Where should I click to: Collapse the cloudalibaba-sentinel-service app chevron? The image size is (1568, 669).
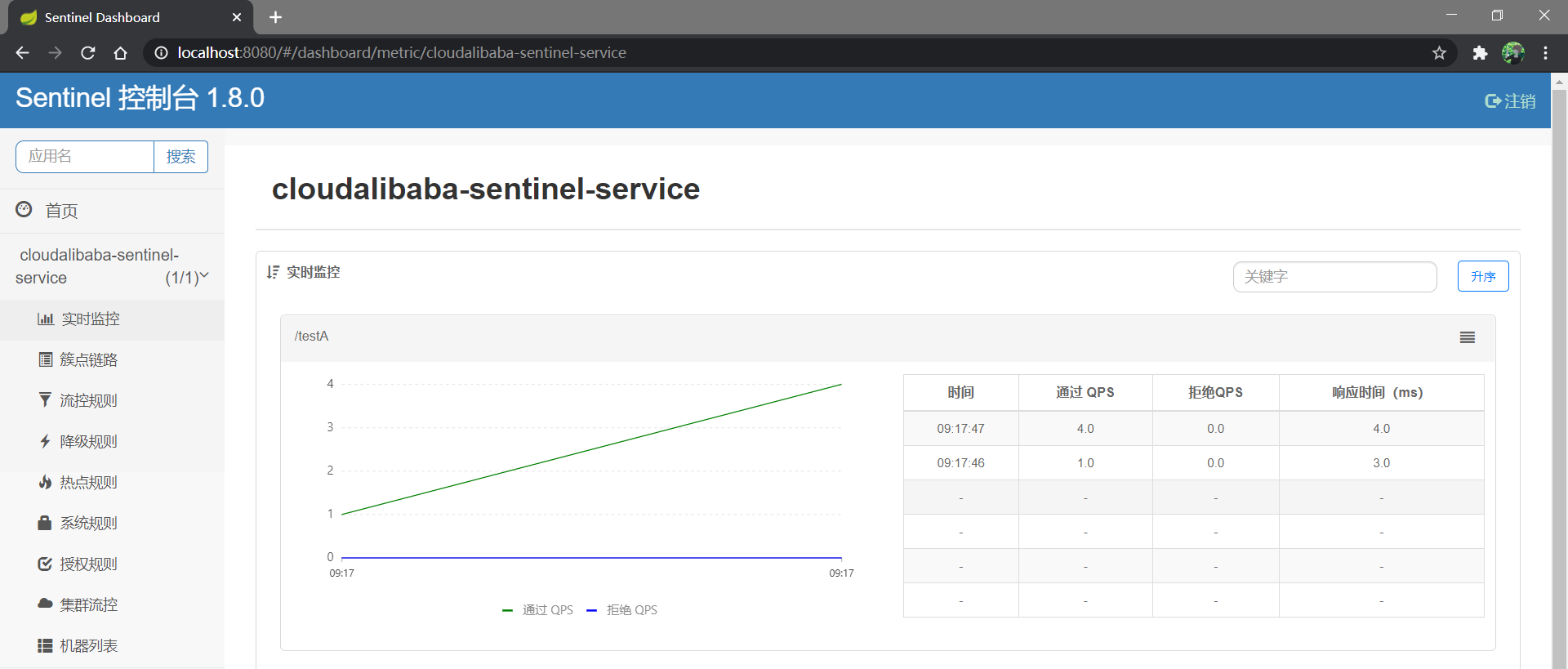click(204, 276)
